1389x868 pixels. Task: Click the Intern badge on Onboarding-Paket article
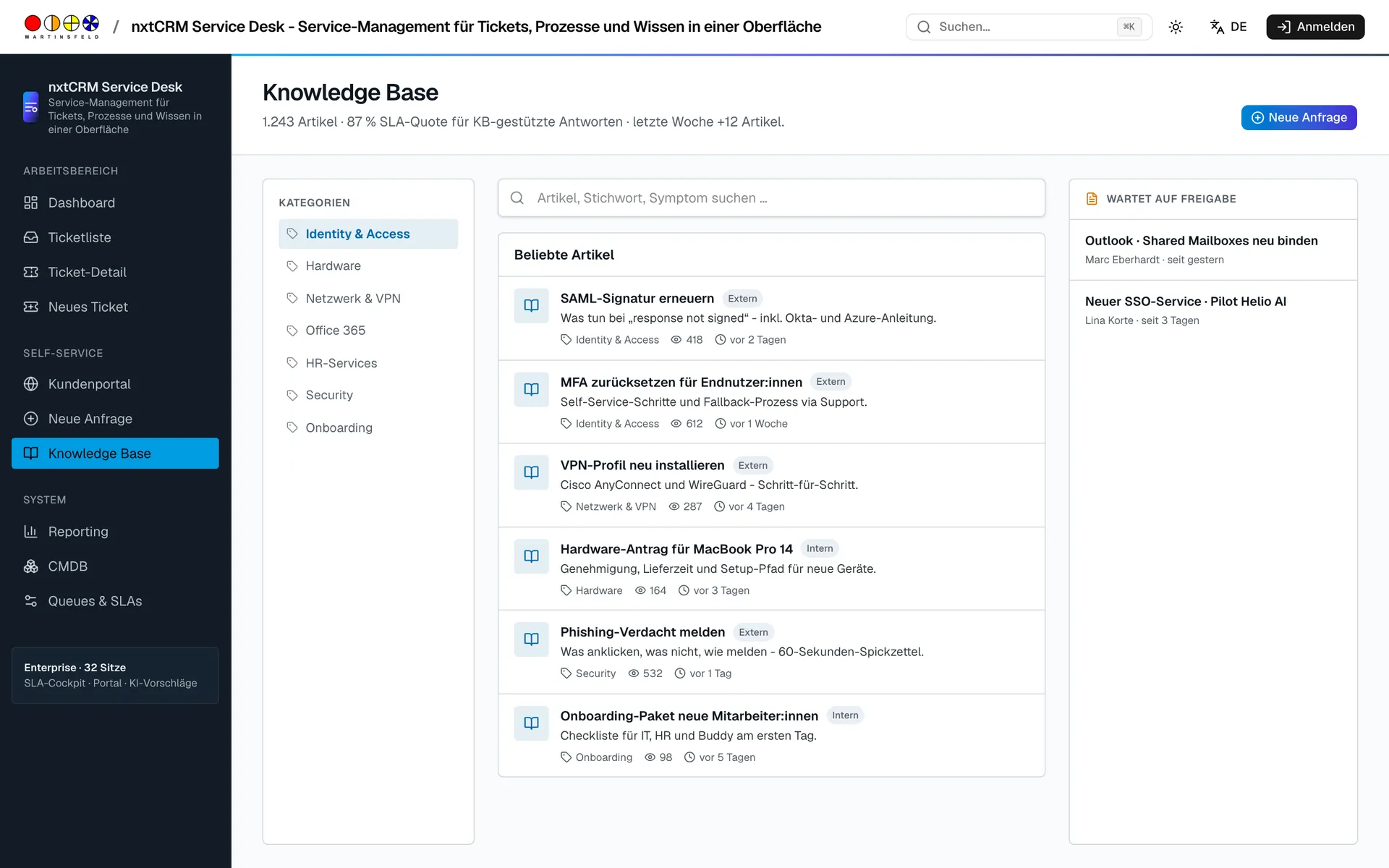(845, 715)
